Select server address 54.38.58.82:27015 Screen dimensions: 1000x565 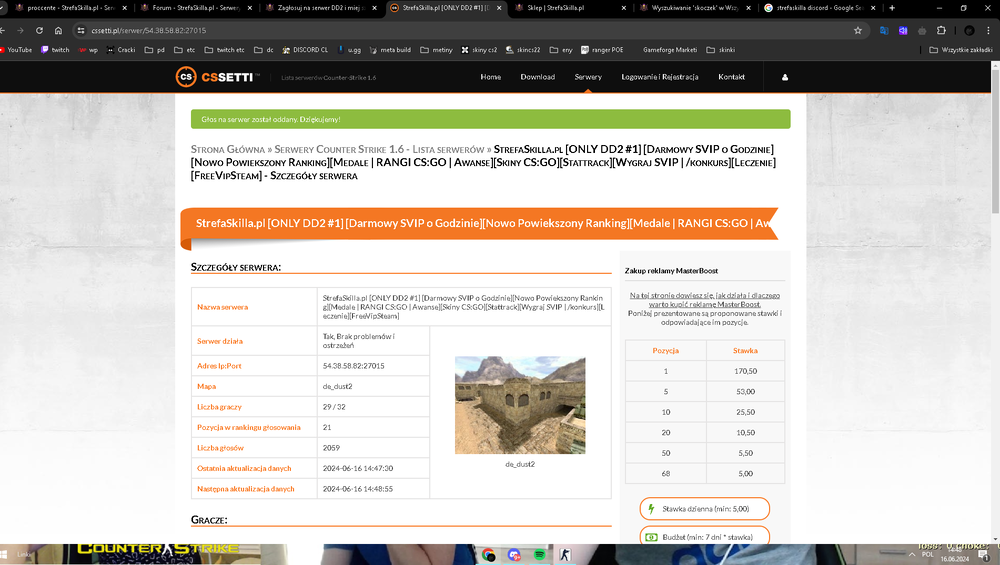click(353, 366)
